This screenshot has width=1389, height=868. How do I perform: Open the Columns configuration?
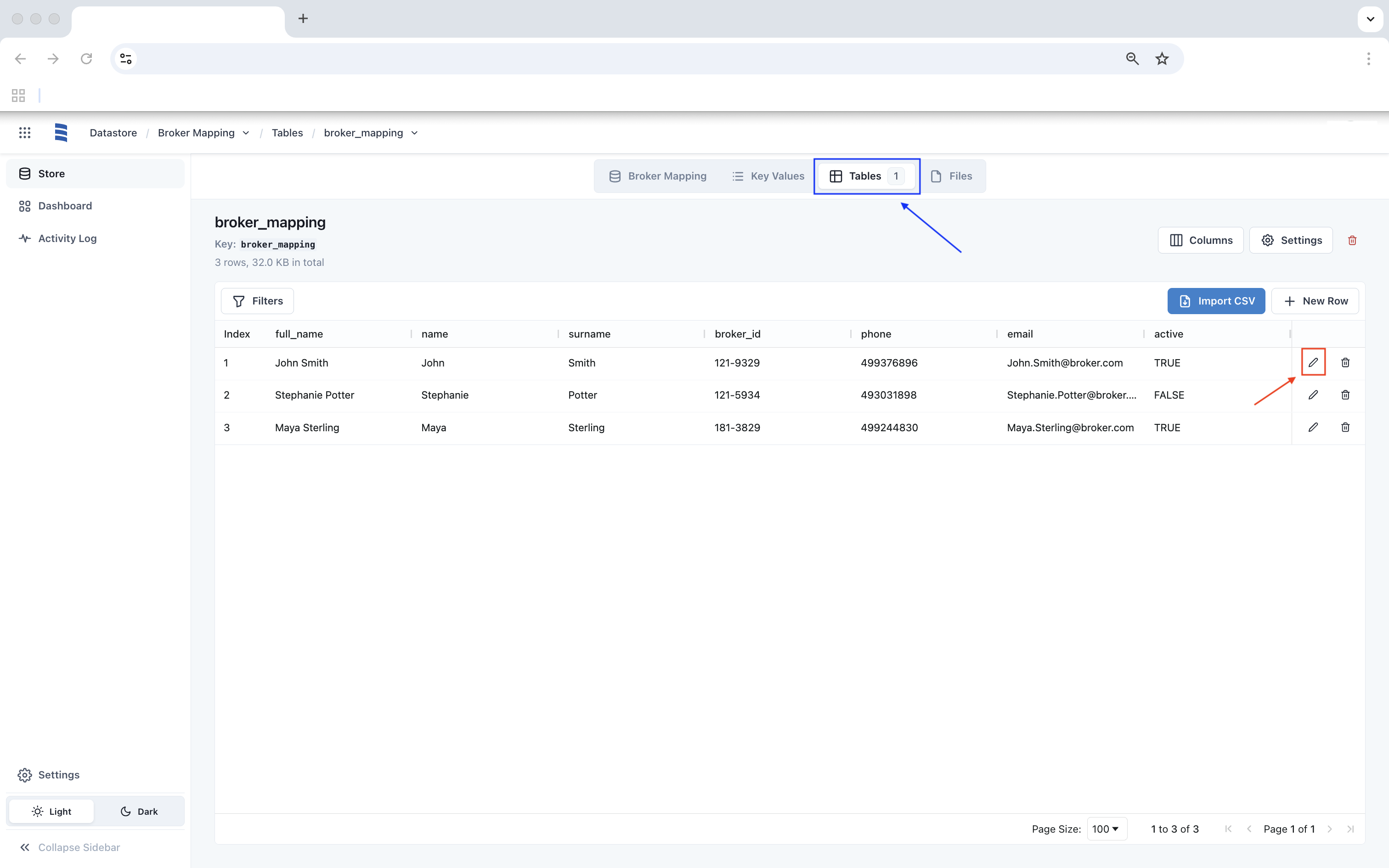(1201, 240)
